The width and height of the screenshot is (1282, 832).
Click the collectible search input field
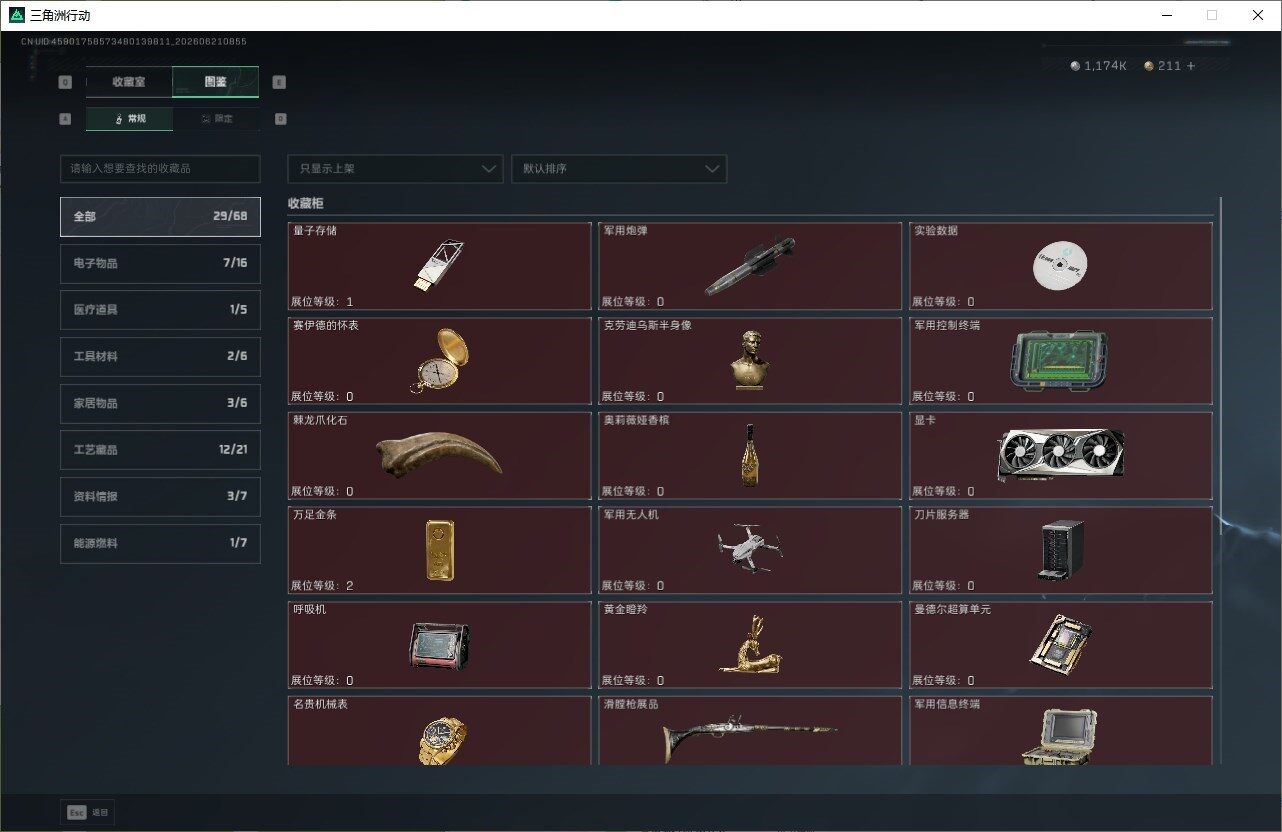pos(160,168)
